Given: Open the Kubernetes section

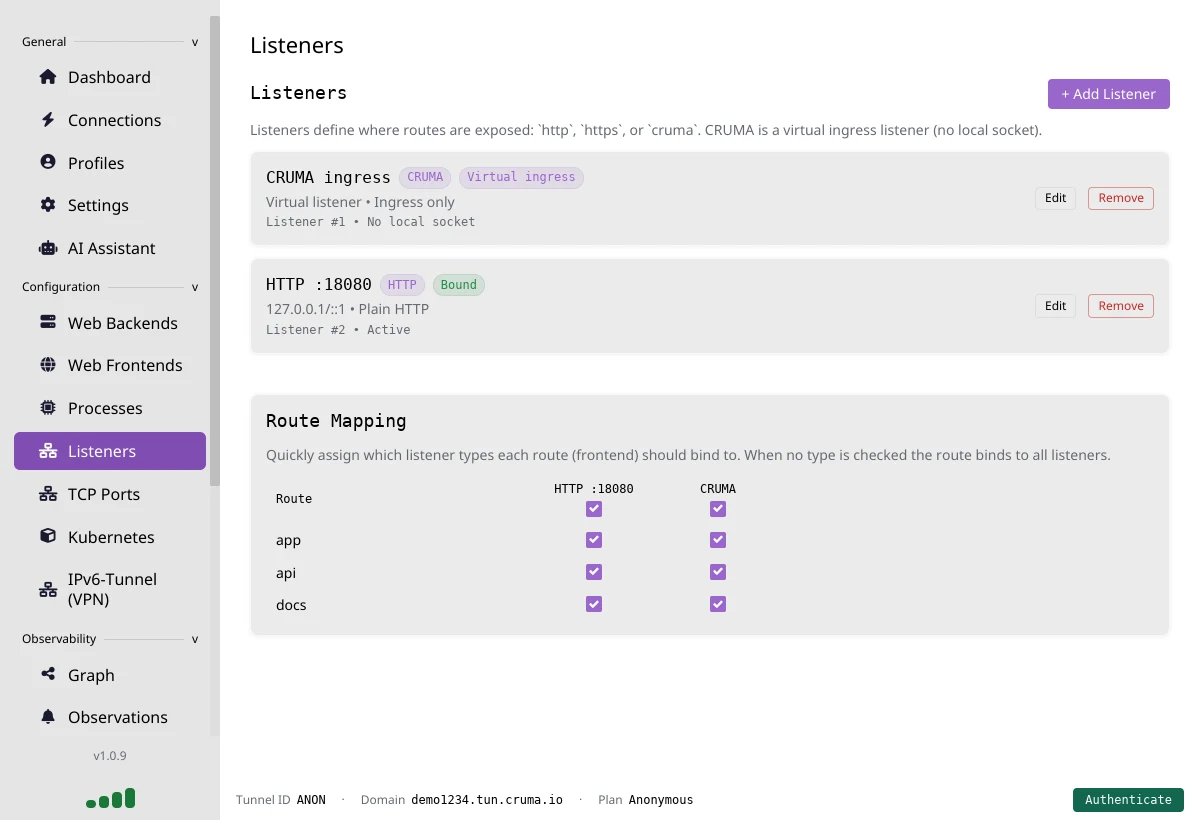Looking at the screenshot, I should (110, 537).
